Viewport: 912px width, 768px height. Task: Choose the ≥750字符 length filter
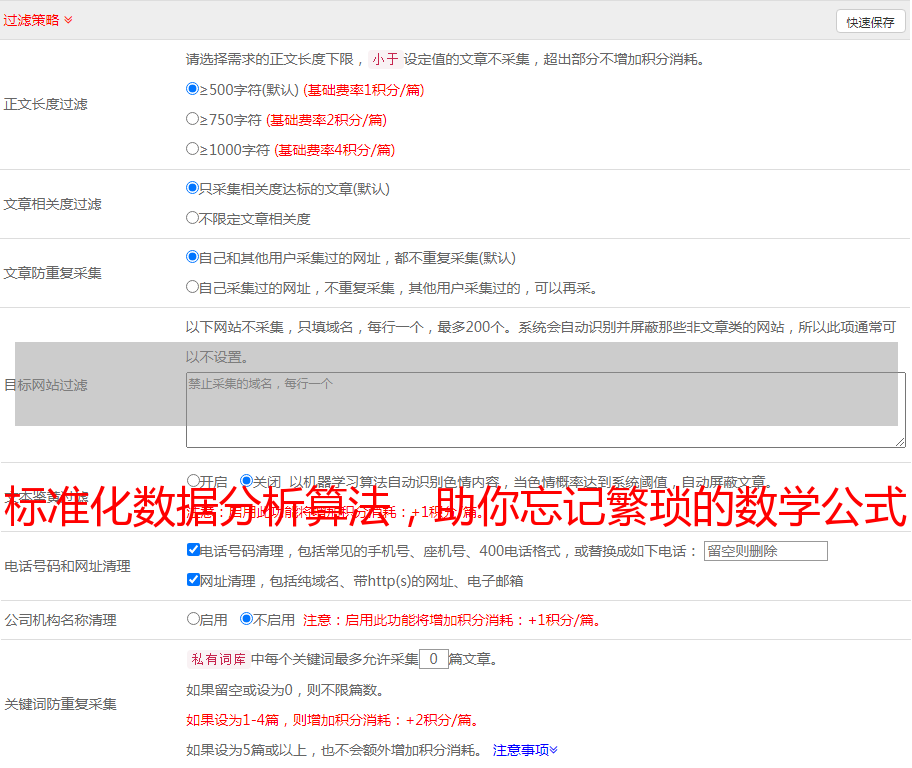coord(193,119)
